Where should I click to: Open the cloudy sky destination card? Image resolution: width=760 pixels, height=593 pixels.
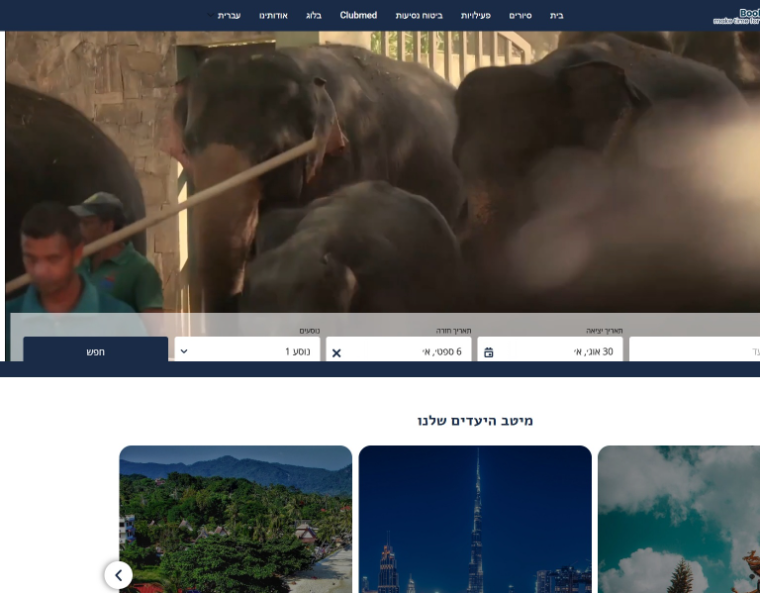(x=679, y=519)
